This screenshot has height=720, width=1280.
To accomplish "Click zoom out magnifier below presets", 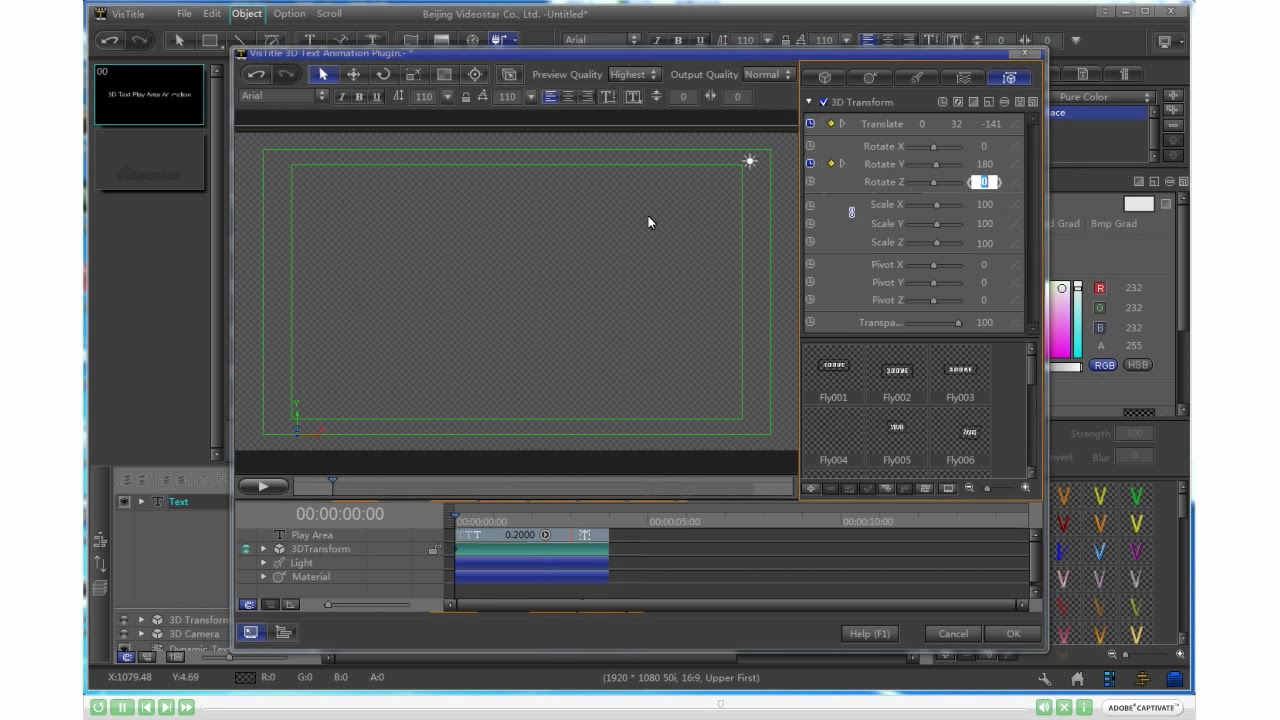I will pos(969,488).
